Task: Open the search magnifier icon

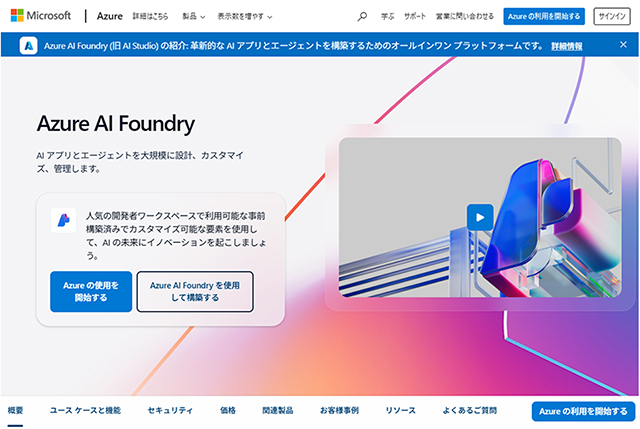Action: point(362,16)
